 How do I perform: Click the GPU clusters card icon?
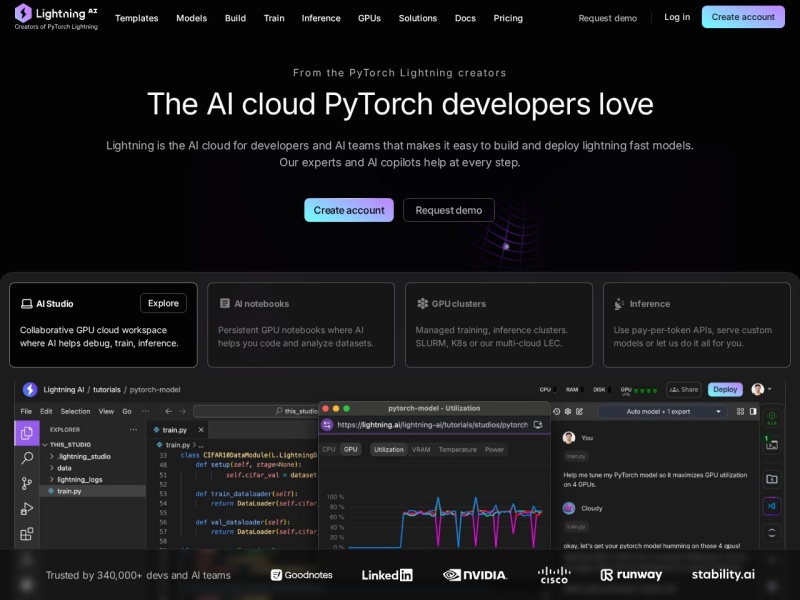pyautogui.click(x=422, y=304)
